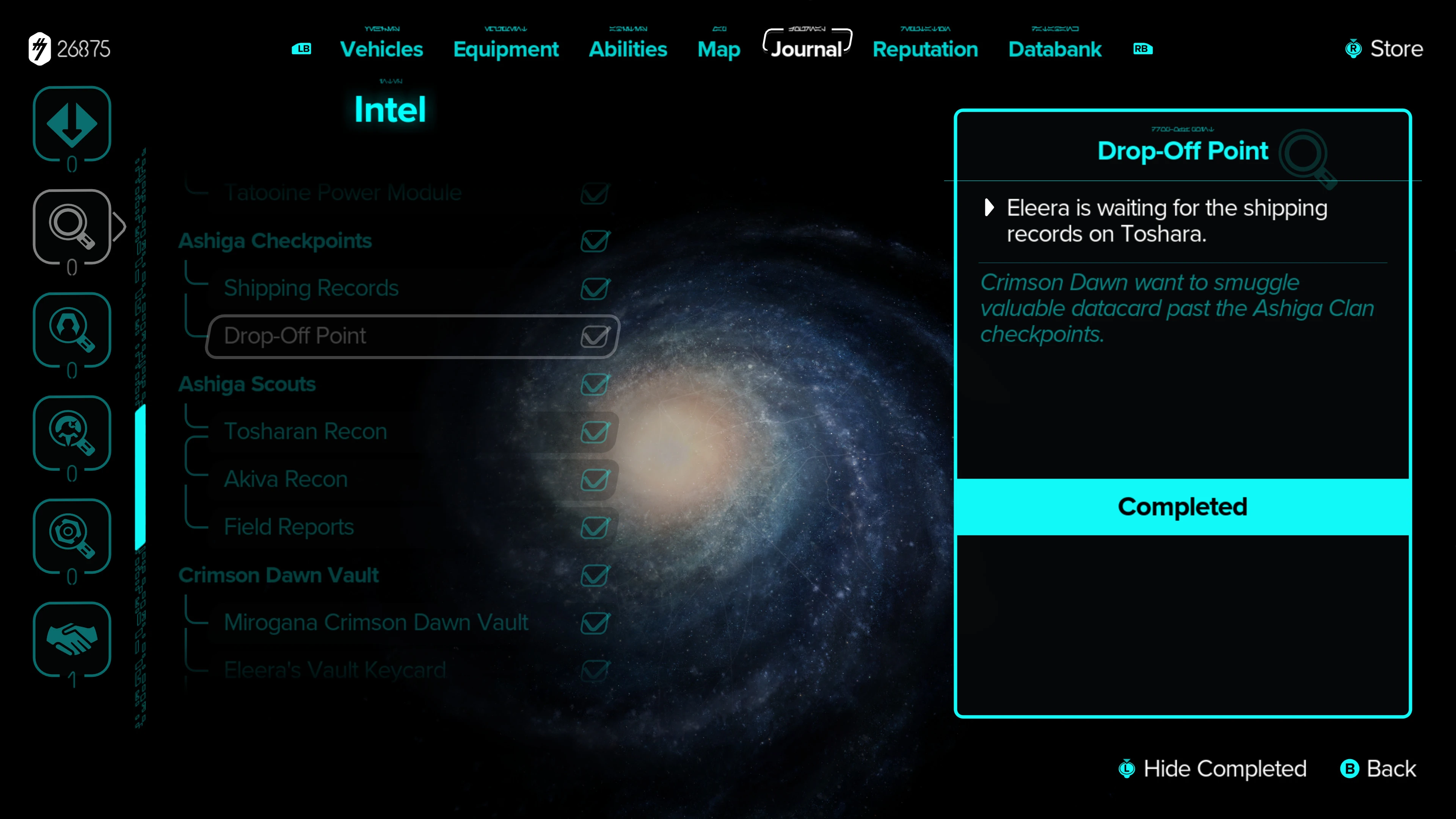
Task: Click the Shipping Records checkmark
Action: 595,288
